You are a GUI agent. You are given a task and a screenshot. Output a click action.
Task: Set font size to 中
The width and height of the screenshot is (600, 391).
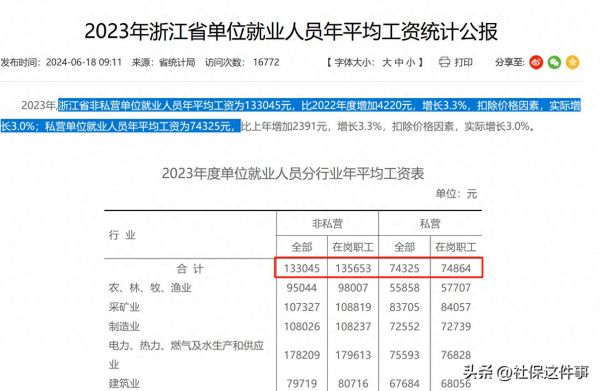399,62
